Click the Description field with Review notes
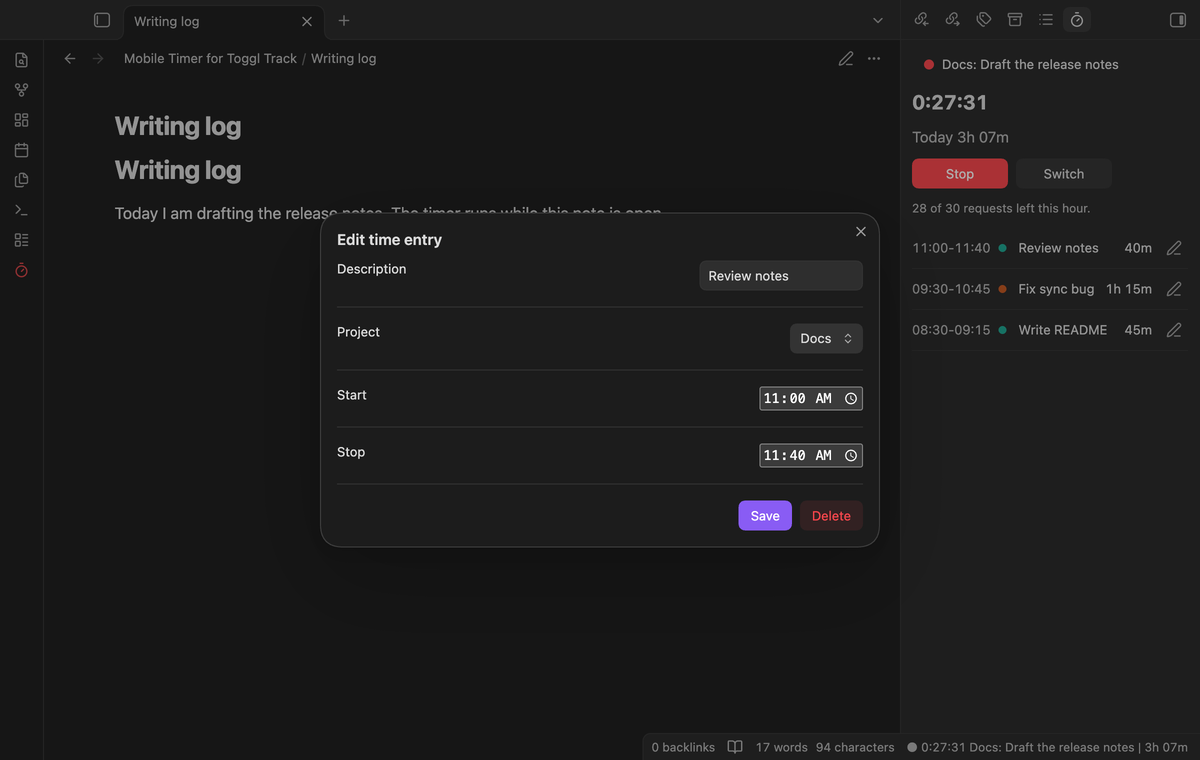The image size is (1200, 760). point(781,276)
